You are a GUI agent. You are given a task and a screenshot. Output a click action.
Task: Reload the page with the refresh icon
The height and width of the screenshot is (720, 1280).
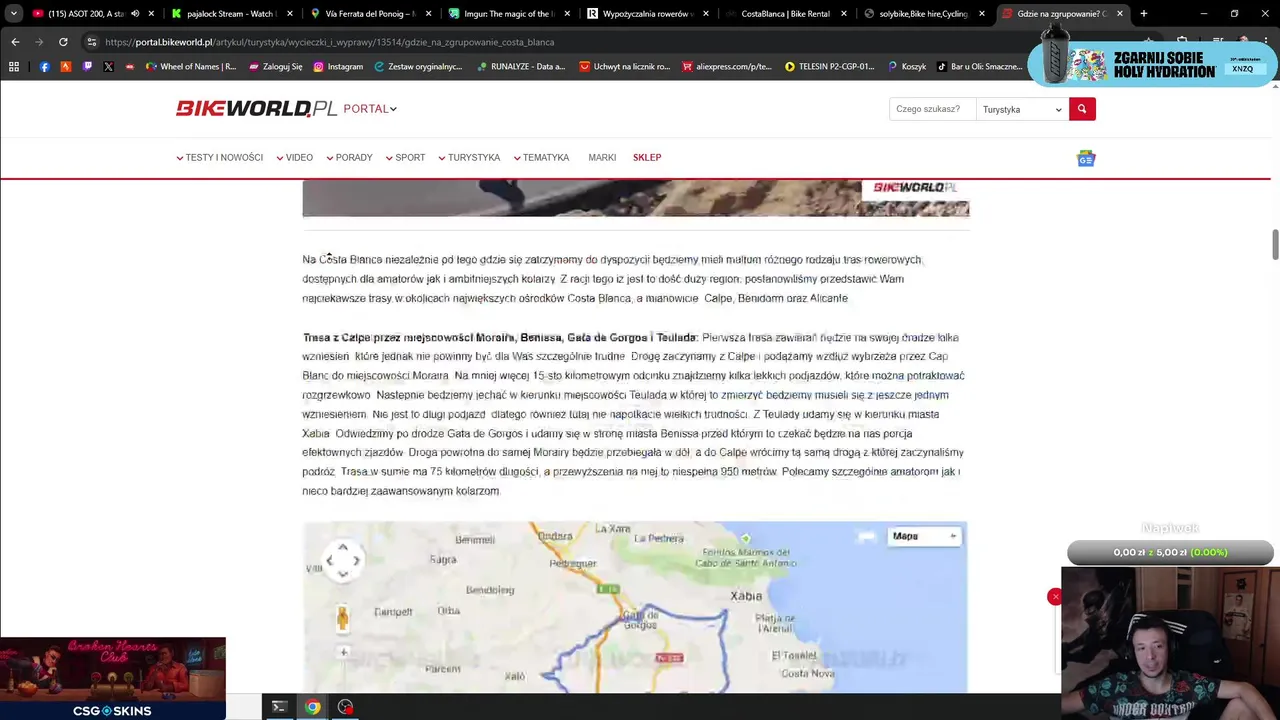pos(63,42)
